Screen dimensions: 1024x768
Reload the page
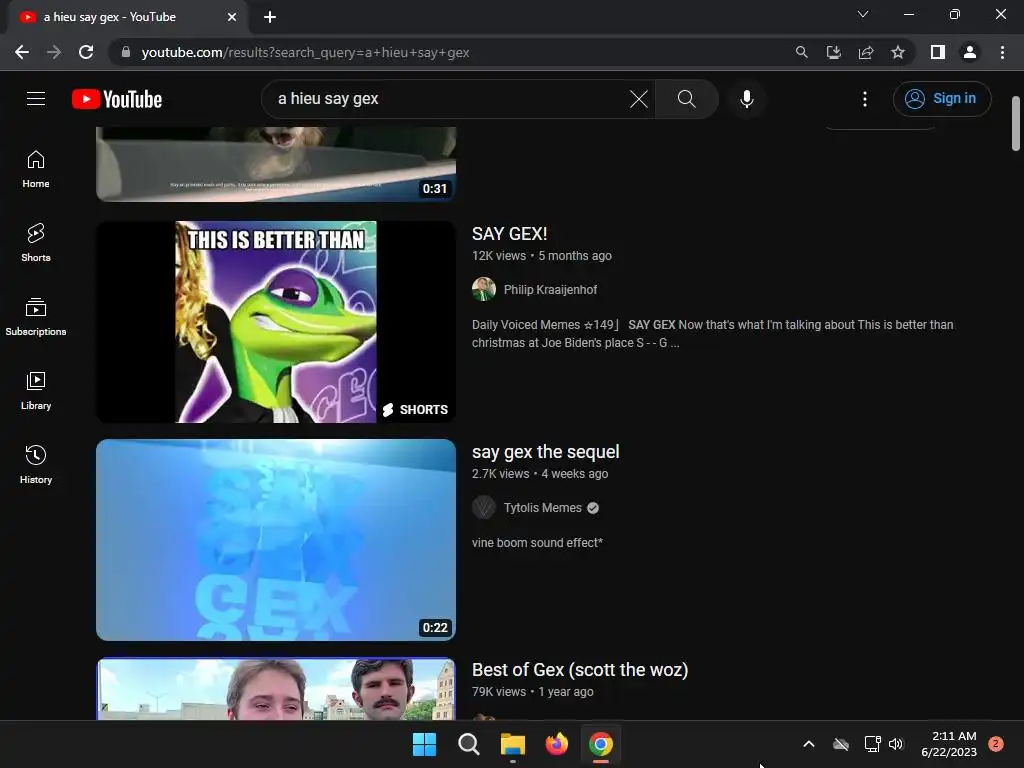[86, 52]
